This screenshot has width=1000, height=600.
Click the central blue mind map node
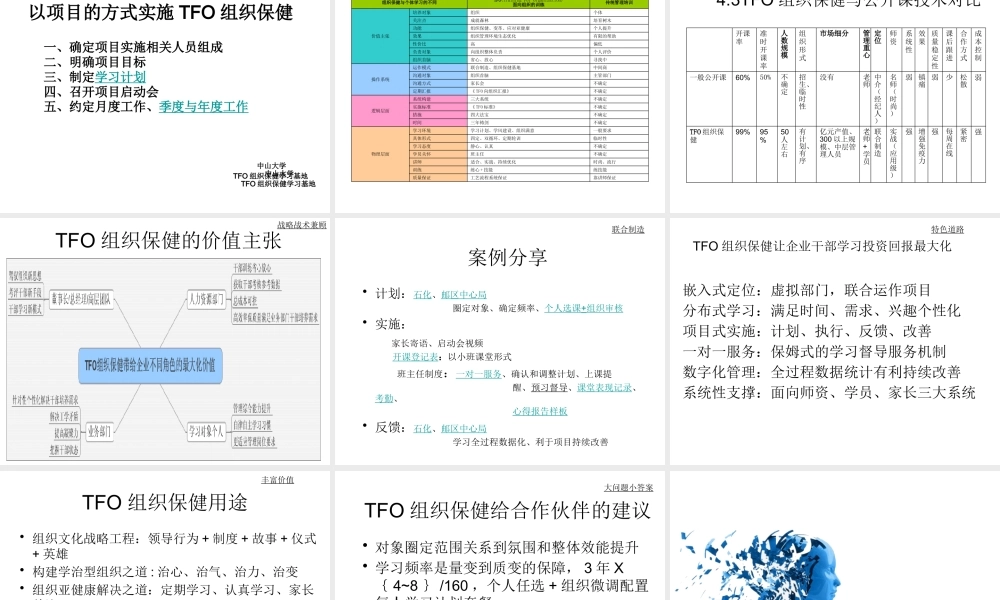pos(151,365)
